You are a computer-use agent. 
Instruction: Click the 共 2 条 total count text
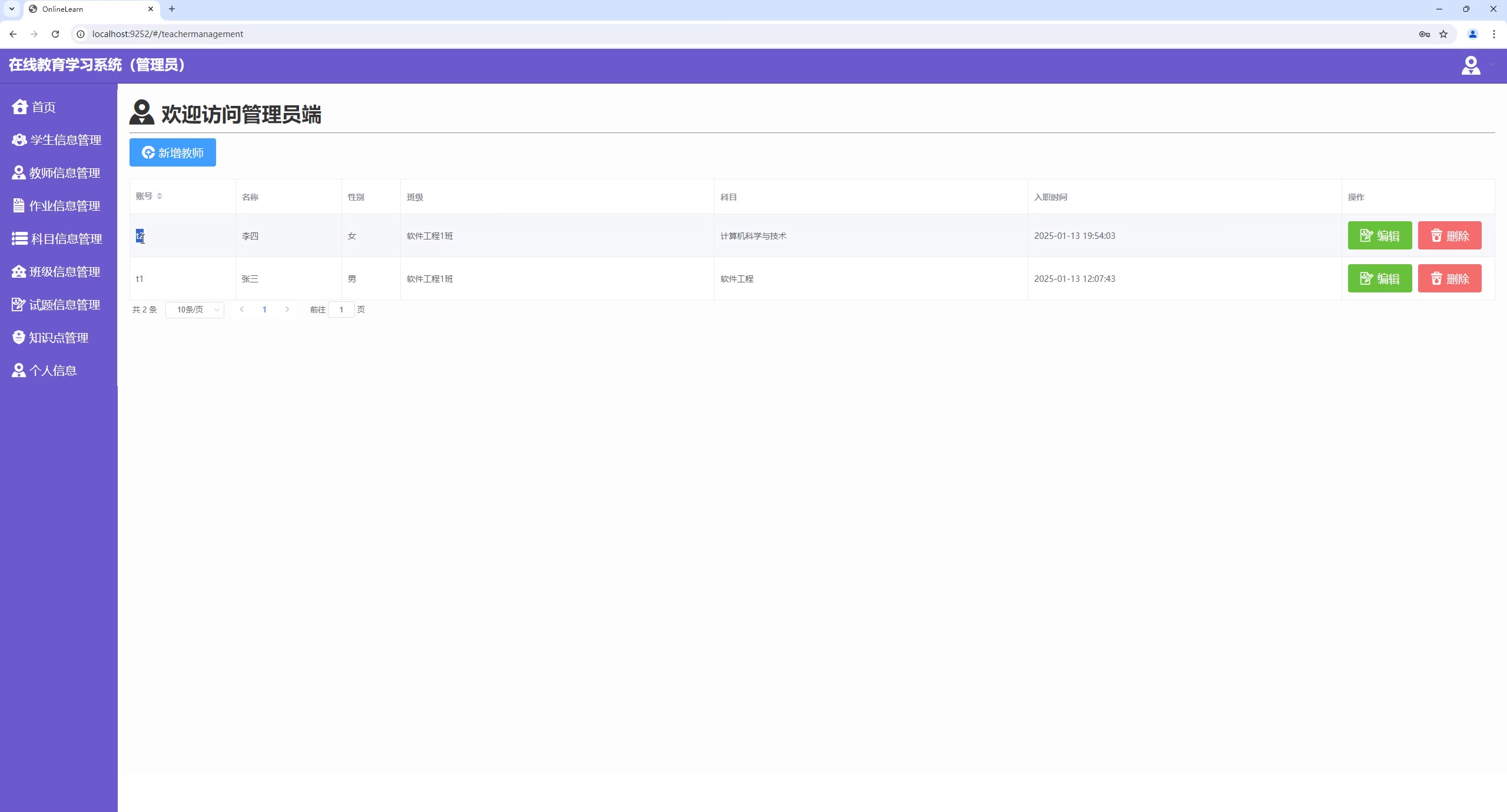coord(144,310)
